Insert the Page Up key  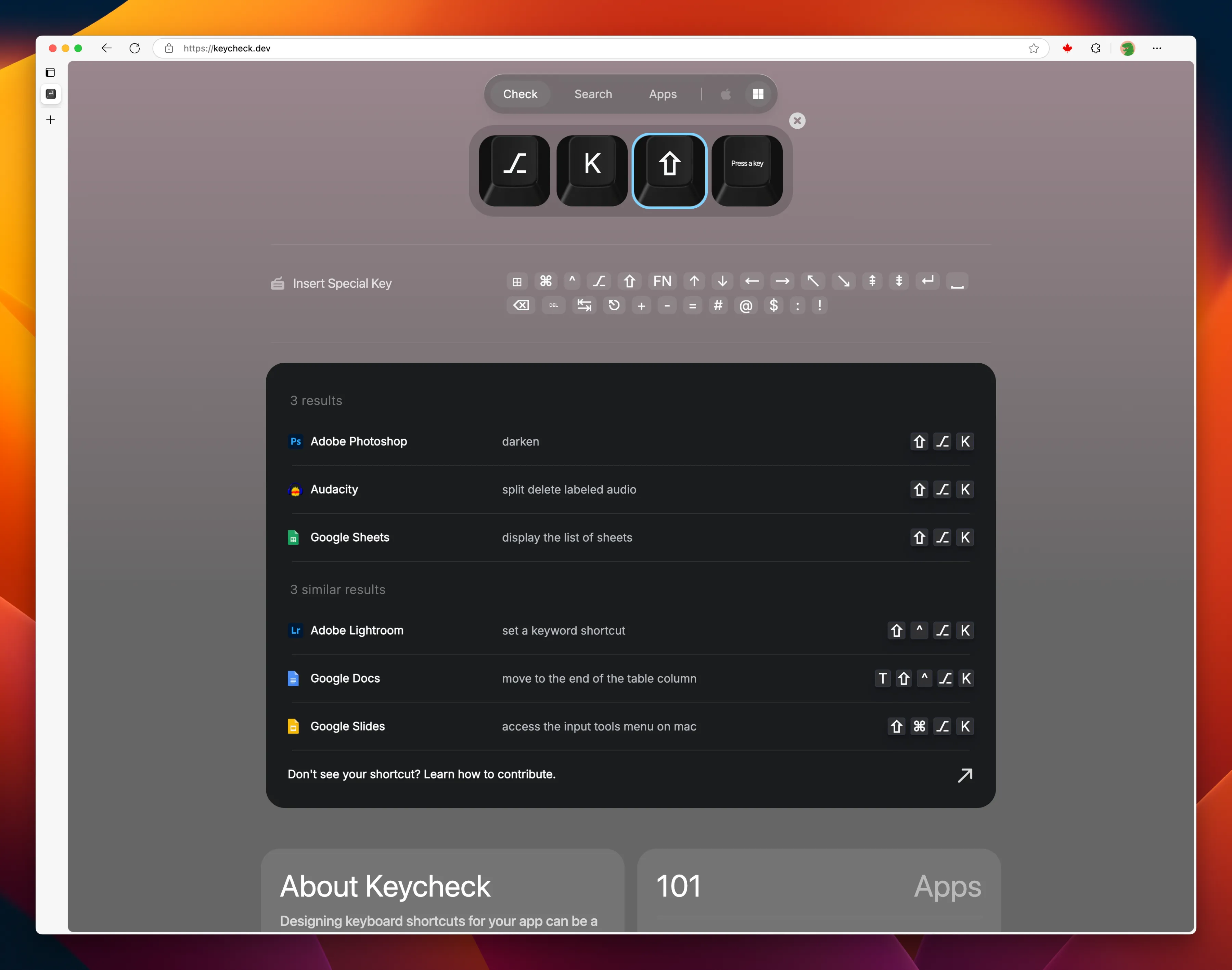tap(872, 281)
